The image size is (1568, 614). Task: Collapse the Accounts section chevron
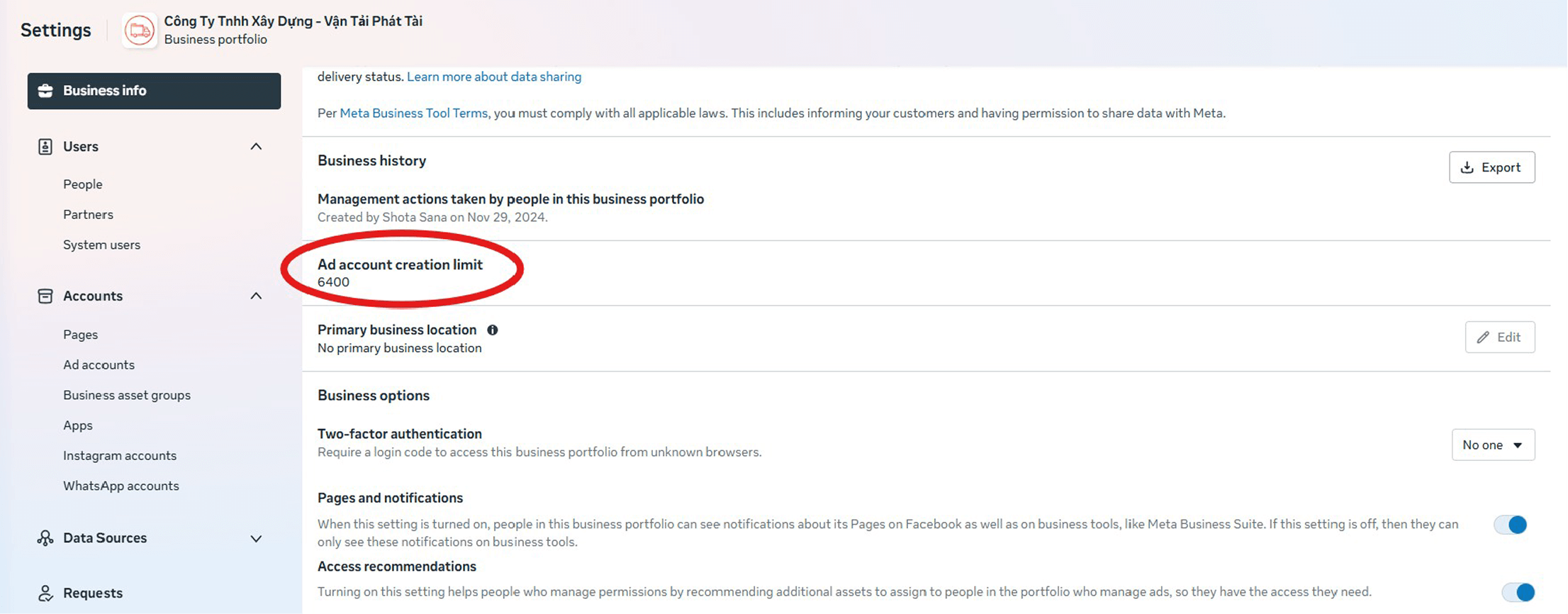click(256, 296)
